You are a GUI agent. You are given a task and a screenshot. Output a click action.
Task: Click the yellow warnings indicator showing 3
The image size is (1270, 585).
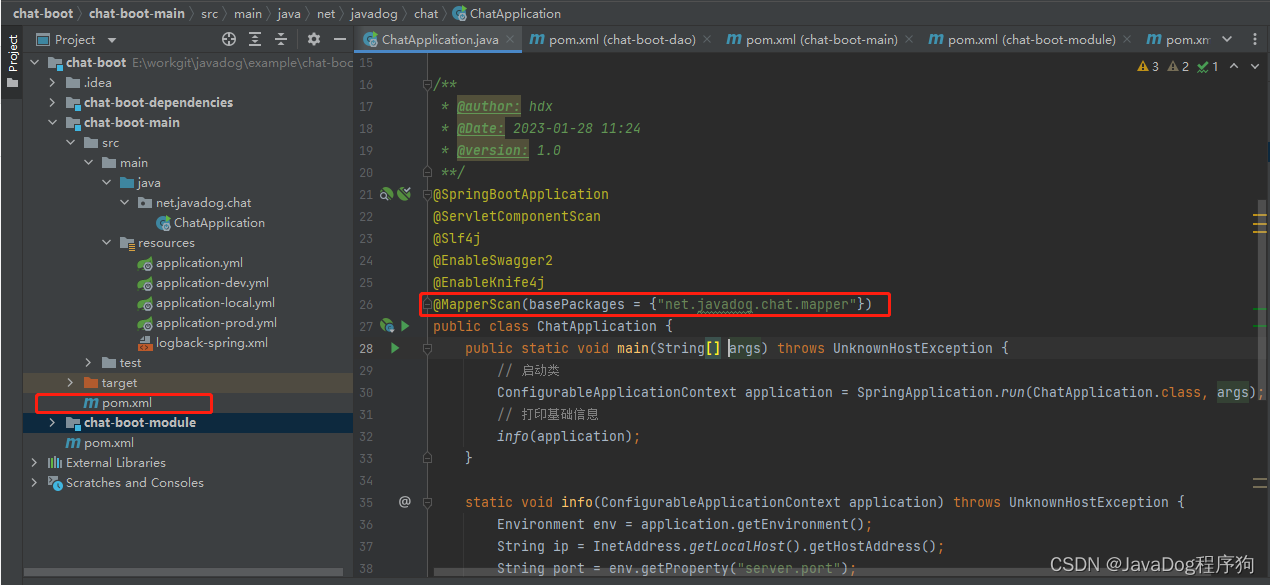(1148, 66)
